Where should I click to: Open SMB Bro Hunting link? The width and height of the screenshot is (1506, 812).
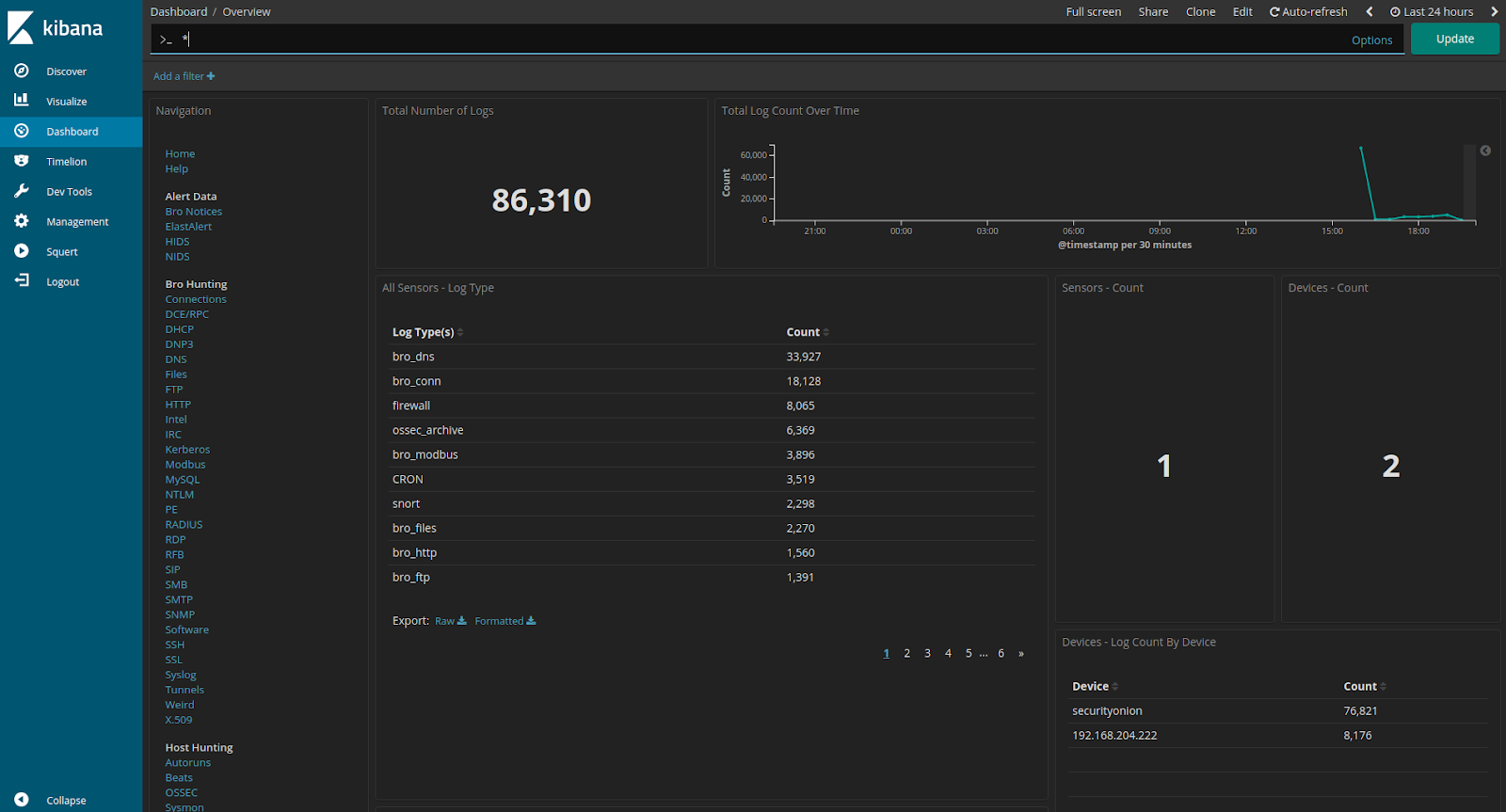(176, 585)
